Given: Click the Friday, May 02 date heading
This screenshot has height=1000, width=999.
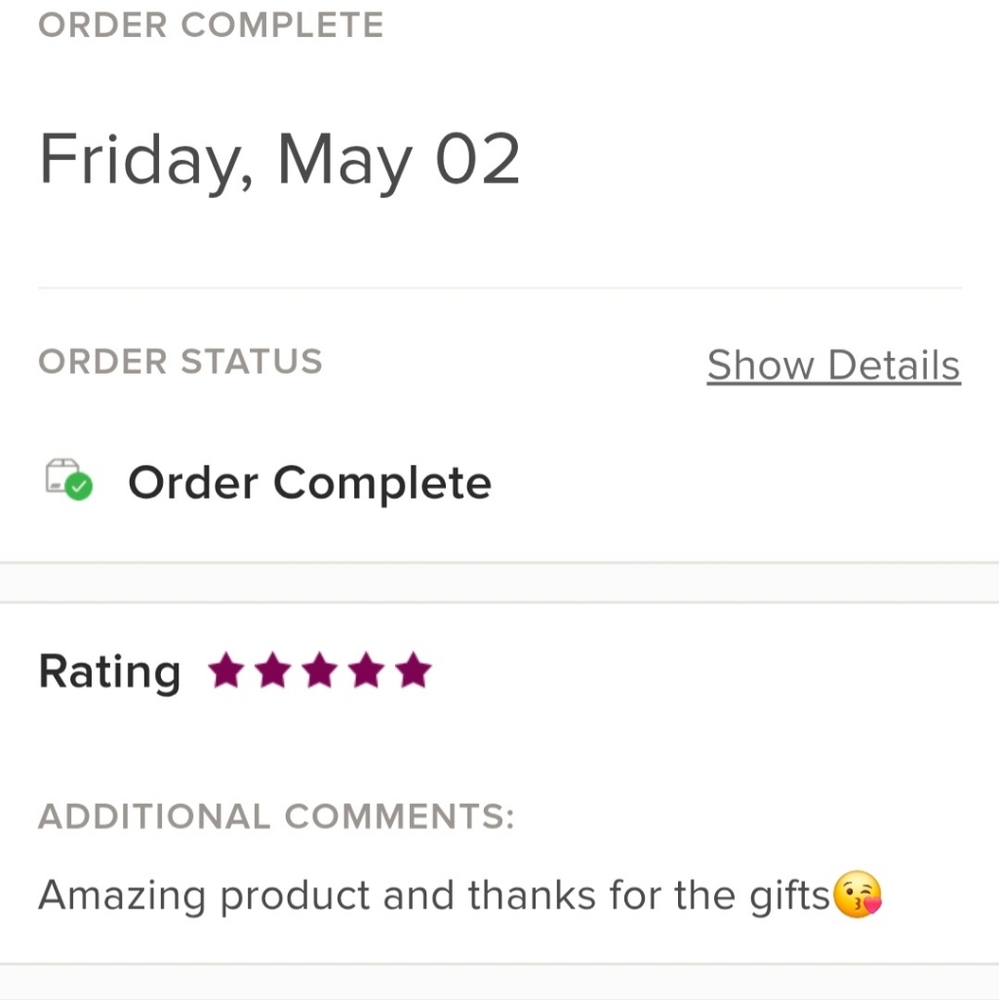Looking at the screenshot, I should pyautogui.click(x=279, y=159).
